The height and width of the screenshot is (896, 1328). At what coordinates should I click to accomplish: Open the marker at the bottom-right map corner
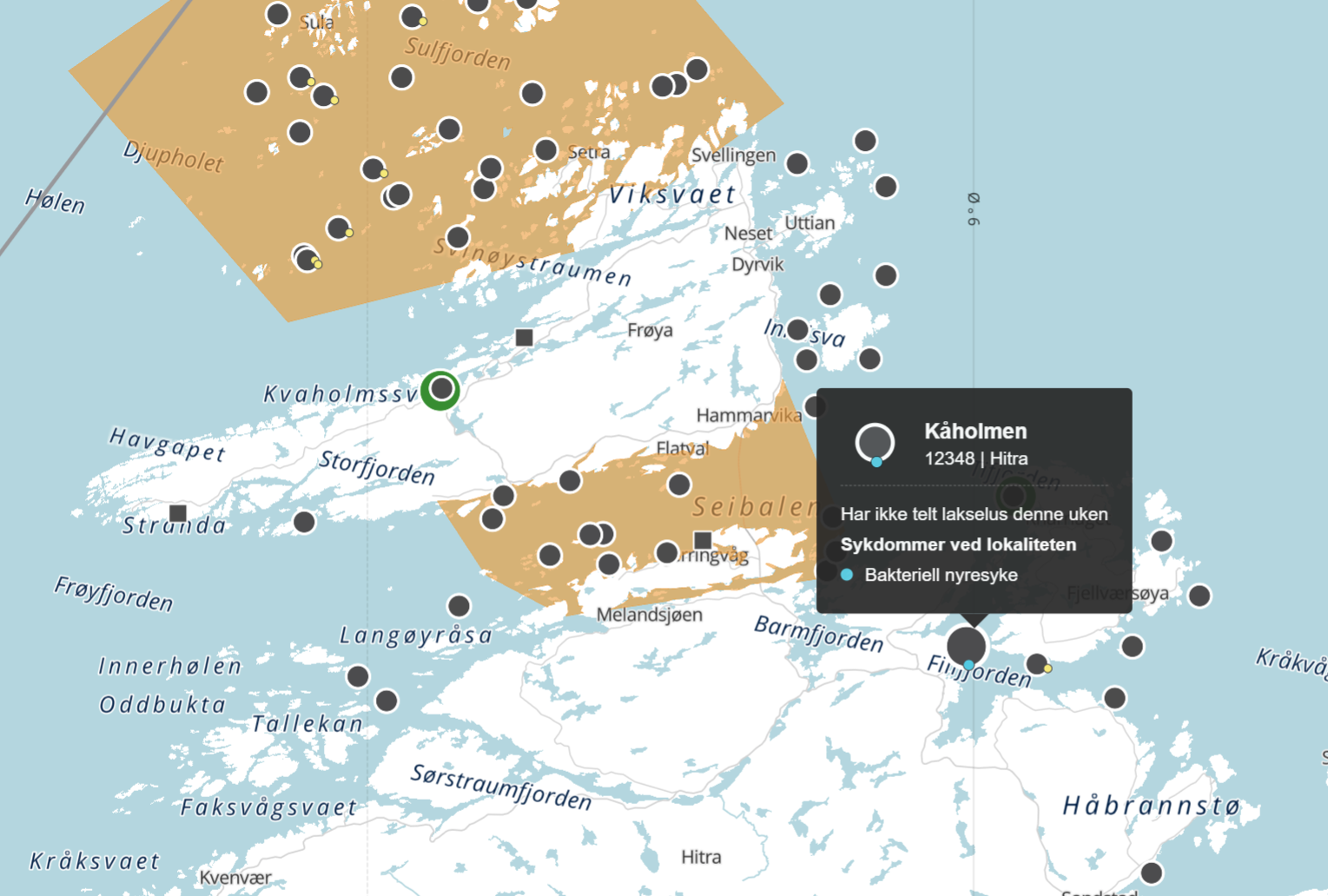click(x=1151, y=873)
